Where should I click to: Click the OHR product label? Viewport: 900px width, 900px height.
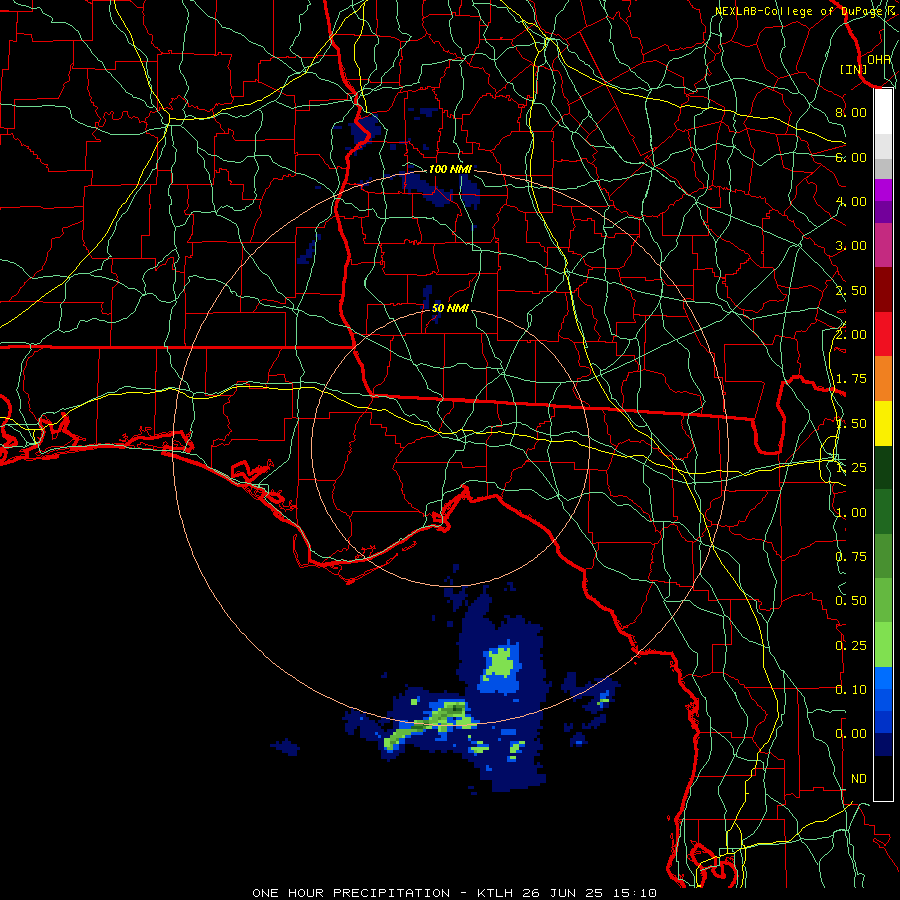879,59
